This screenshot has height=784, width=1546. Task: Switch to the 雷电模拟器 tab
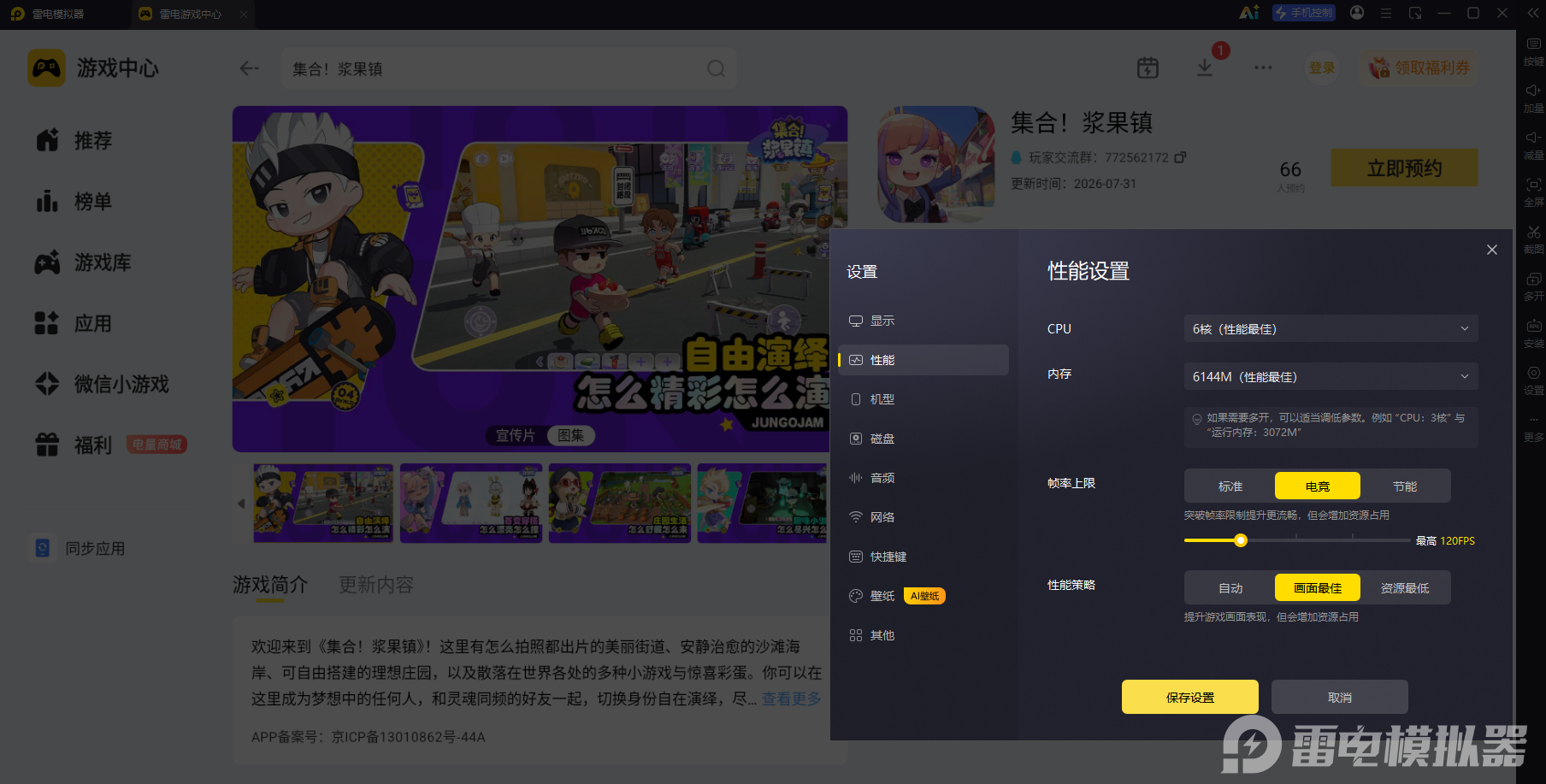click(x=48, y=14)
